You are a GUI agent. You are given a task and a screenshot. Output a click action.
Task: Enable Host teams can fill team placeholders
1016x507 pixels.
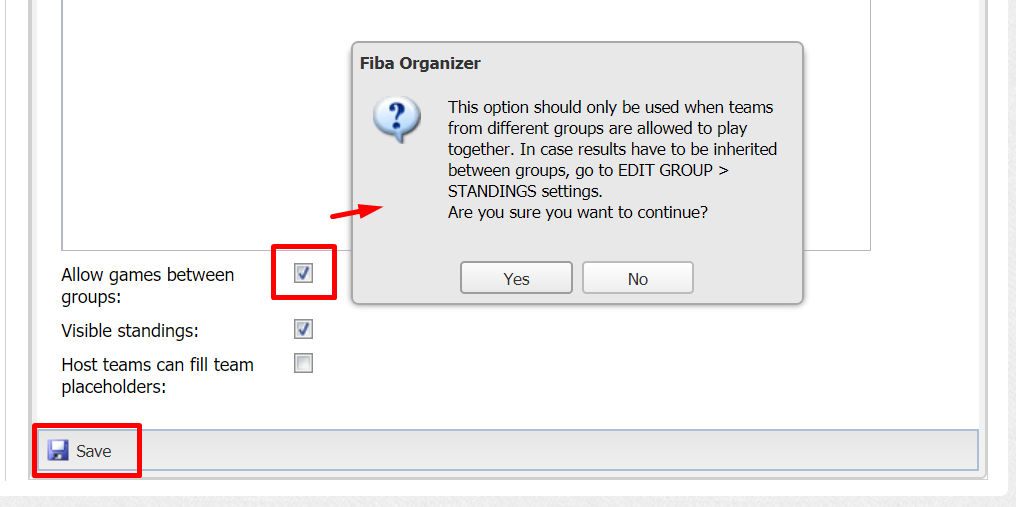point(303,363)
